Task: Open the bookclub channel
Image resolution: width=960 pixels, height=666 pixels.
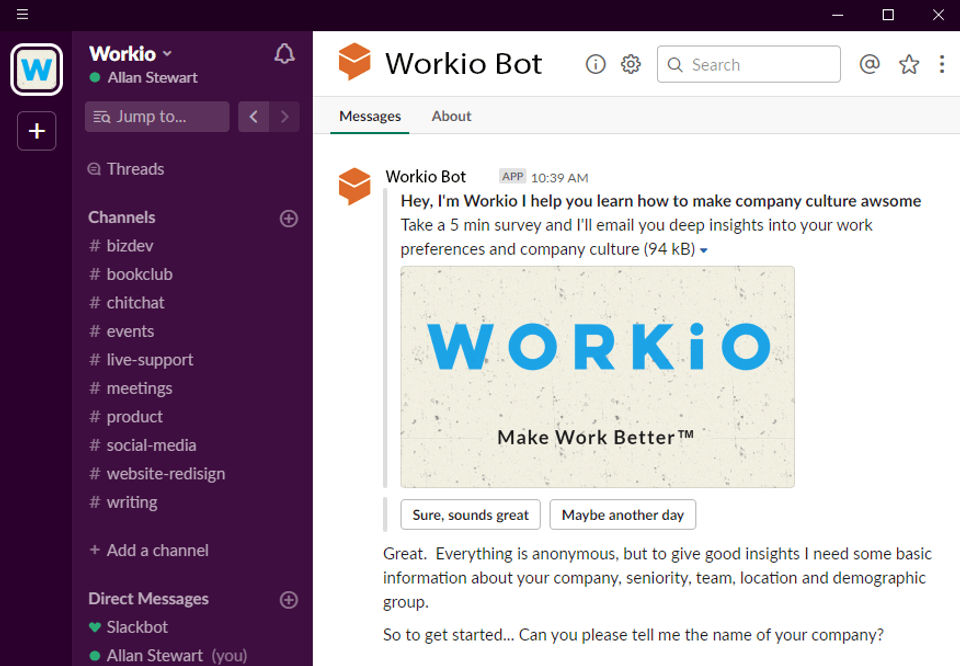Action: coord(131,274)
